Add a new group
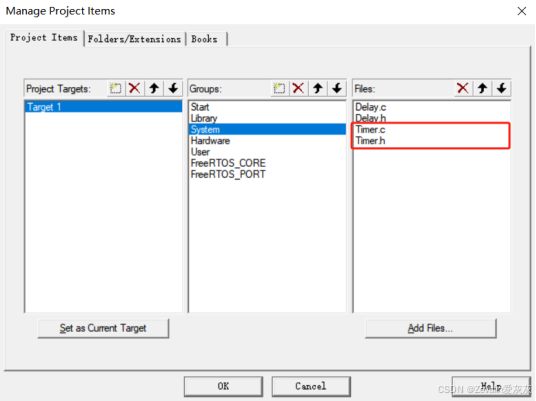This screenshot has width=536, height=401. (279, 89)
